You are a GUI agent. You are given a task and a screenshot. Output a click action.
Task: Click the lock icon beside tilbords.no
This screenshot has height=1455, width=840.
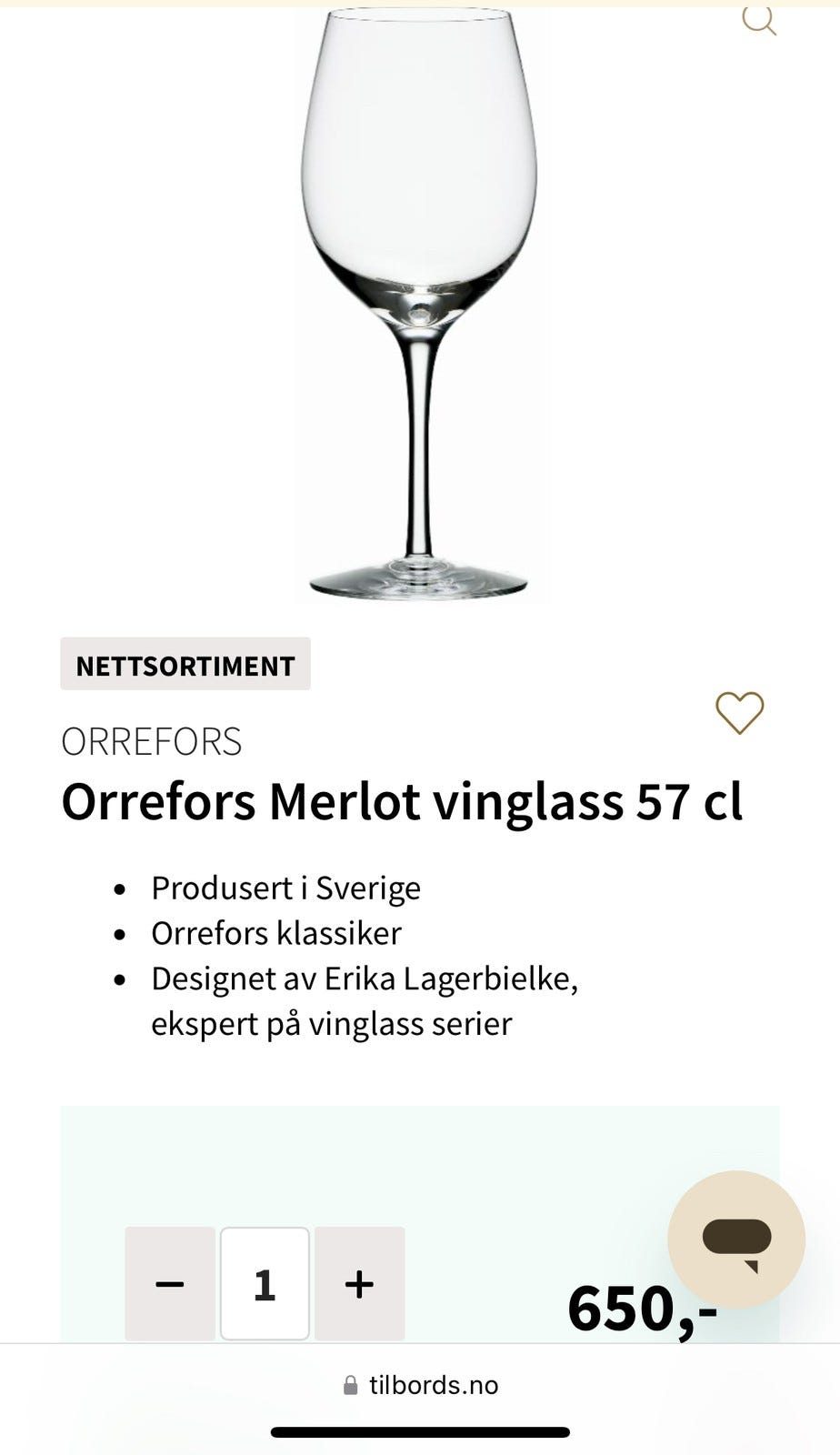coord(350,1385)
